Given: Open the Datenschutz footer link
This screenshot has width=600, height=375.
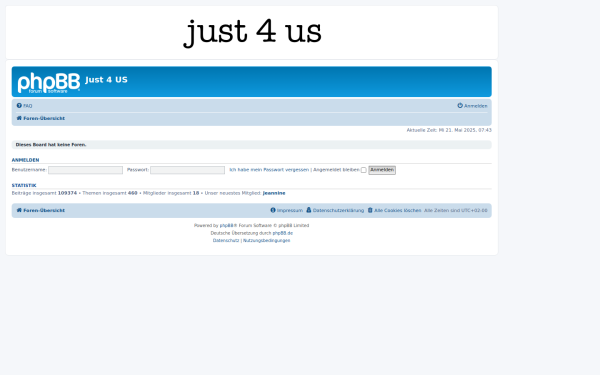Looking at the screenshot, I should click(226, 240).
